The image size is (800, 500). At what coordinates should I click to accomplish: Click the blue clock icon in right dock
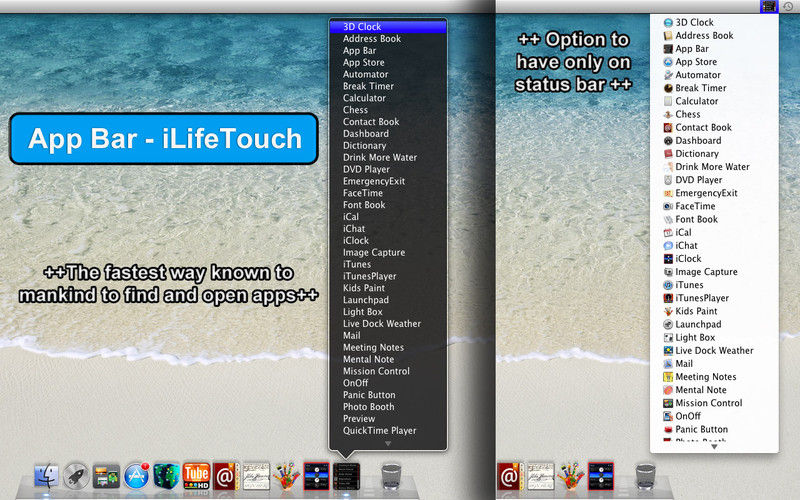point(601,476)
